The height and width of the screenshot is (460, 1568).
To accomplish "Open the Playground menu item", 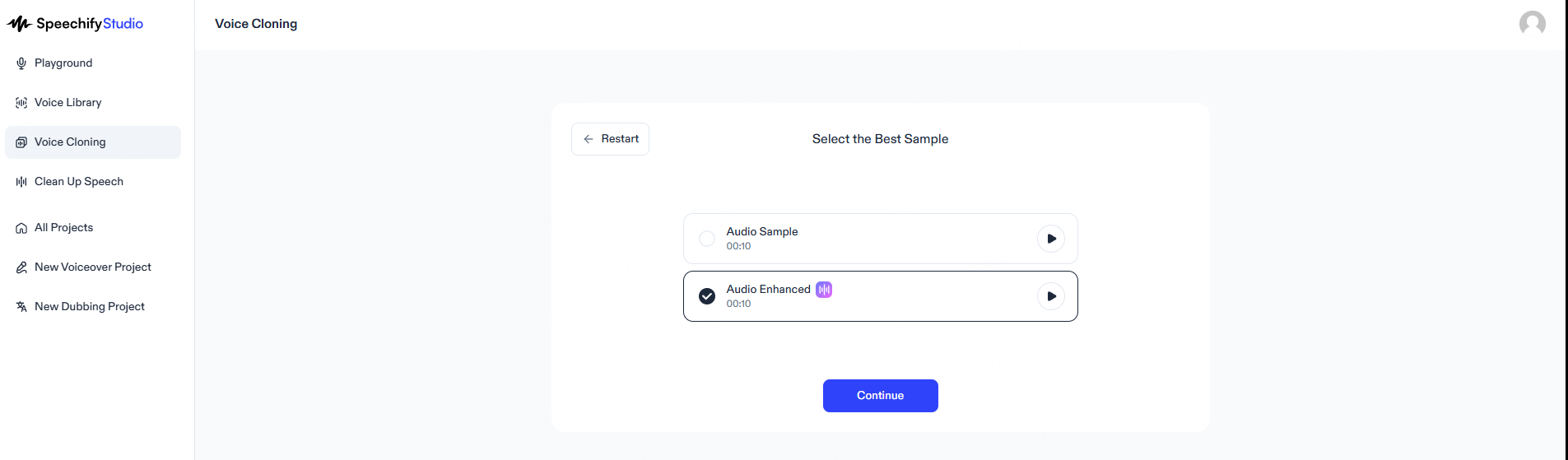I will click(x=63, y=63).
